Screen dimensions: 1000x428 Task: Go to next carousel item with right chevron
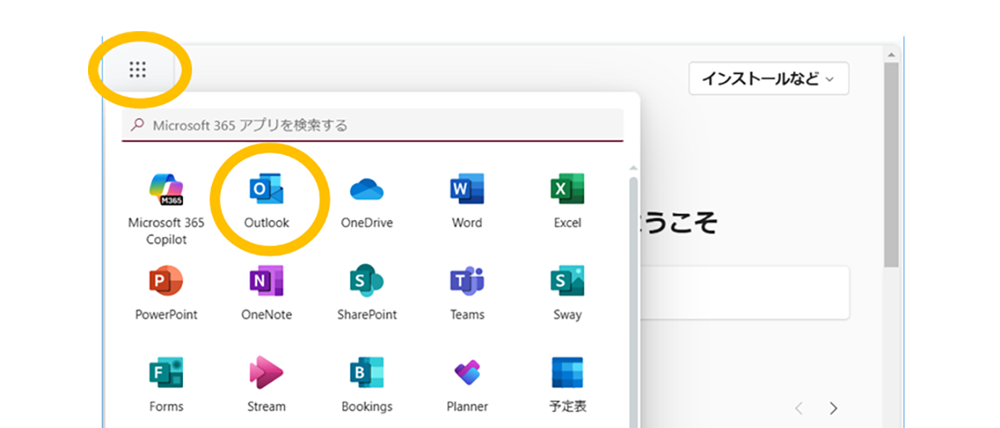coord(833,408)
